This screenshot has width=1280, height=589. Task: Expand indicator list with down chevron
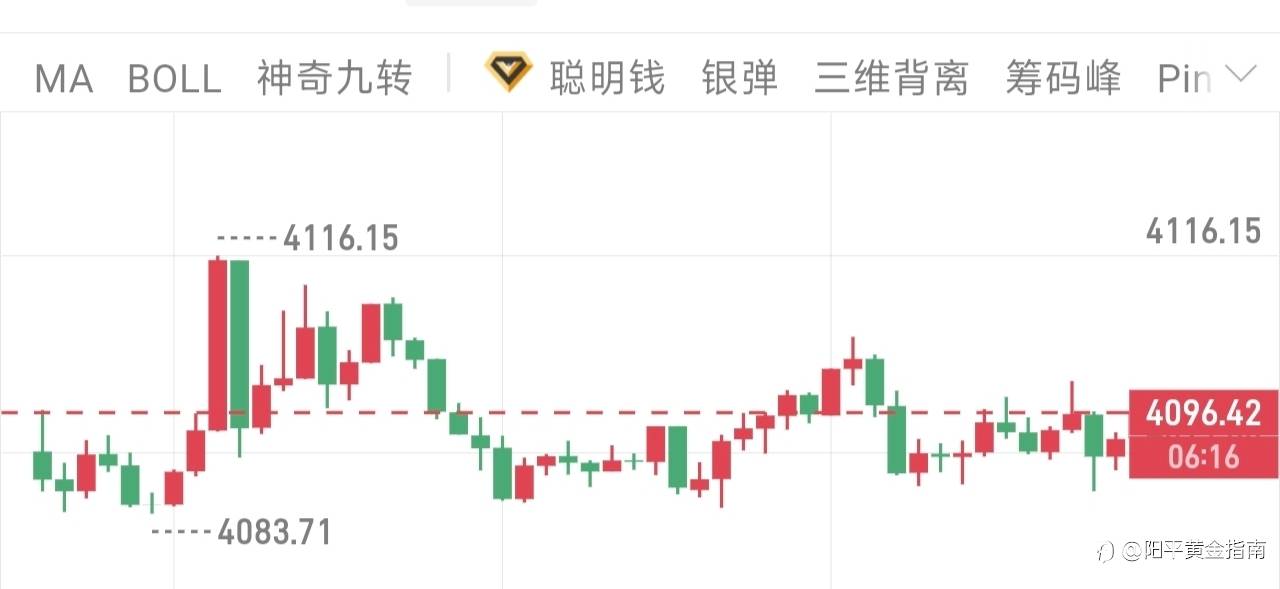1240,74
